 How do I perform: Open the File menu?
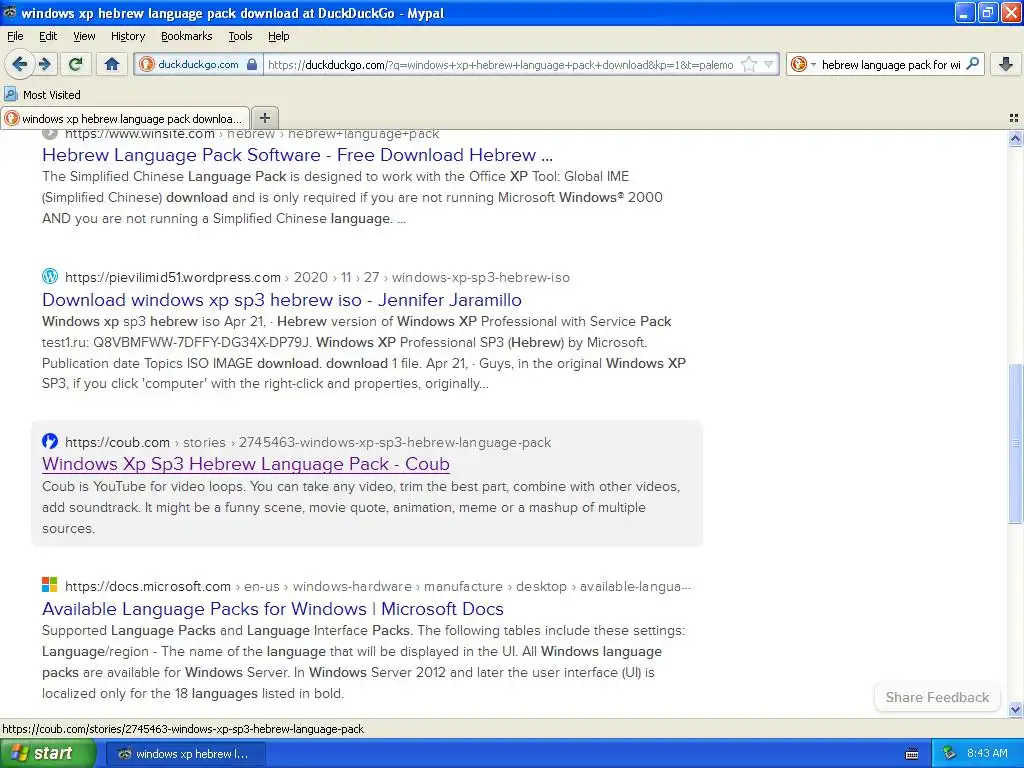[15, 36]
